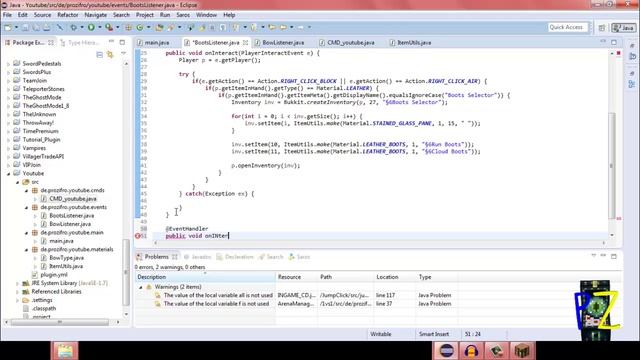Select the Java perspective button
This screenshot has height=360, width=640.
(x=624, y=27)
